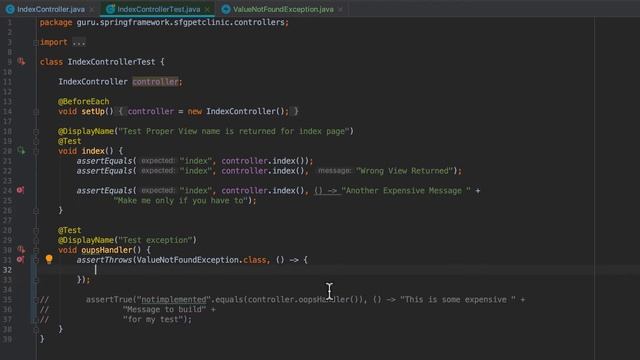
Task: Click the run icon beside class IndexControllerTest
Action: pos(21,62)
